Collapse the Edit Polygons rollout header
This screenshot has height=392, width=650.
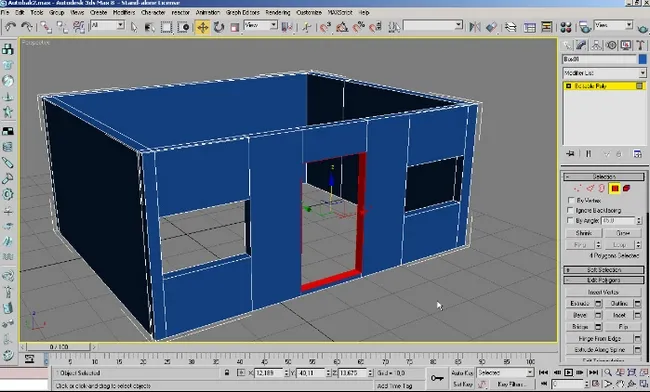(x=604, y=280)
